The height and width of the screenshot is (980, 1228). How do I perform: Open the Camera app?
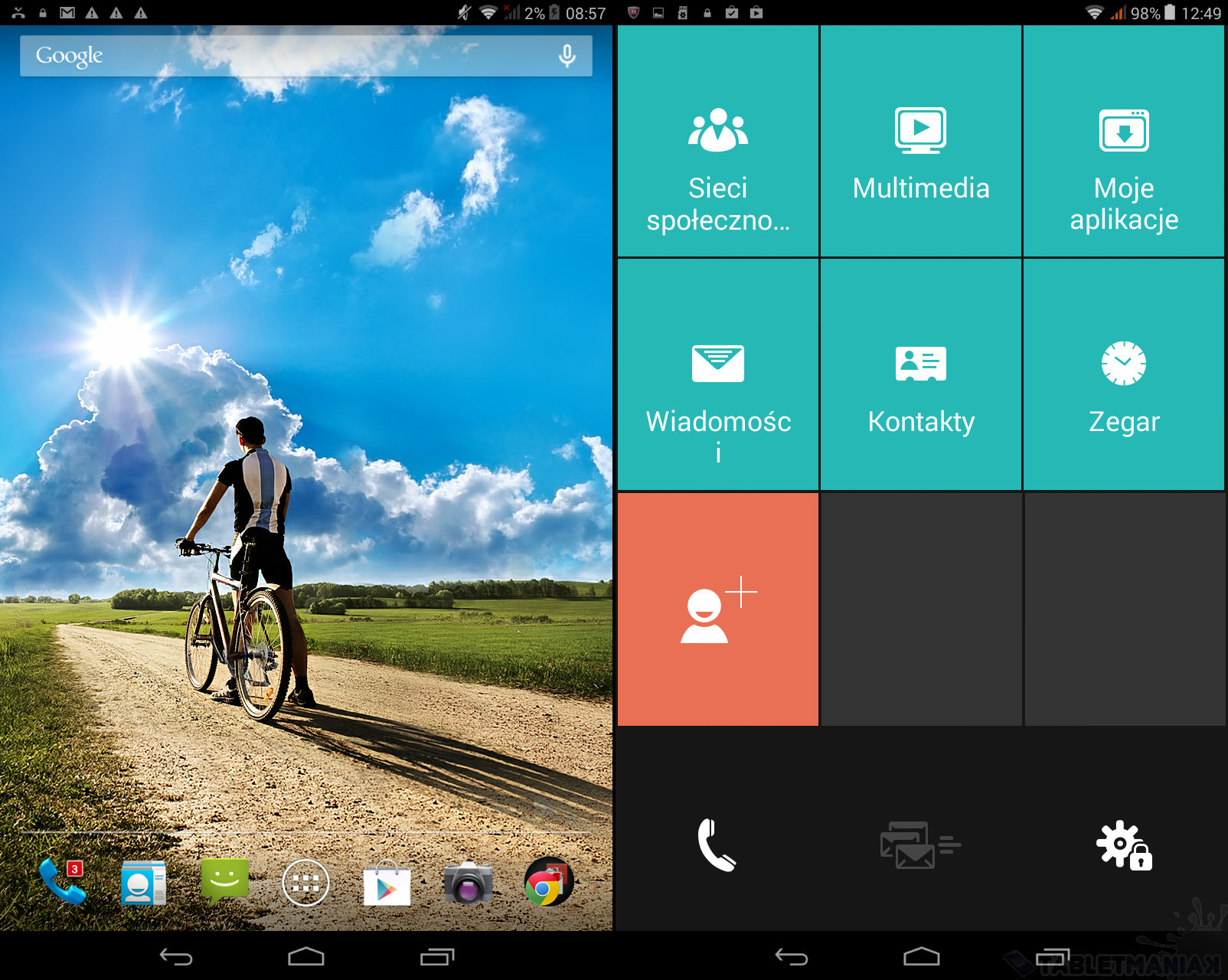468,883
